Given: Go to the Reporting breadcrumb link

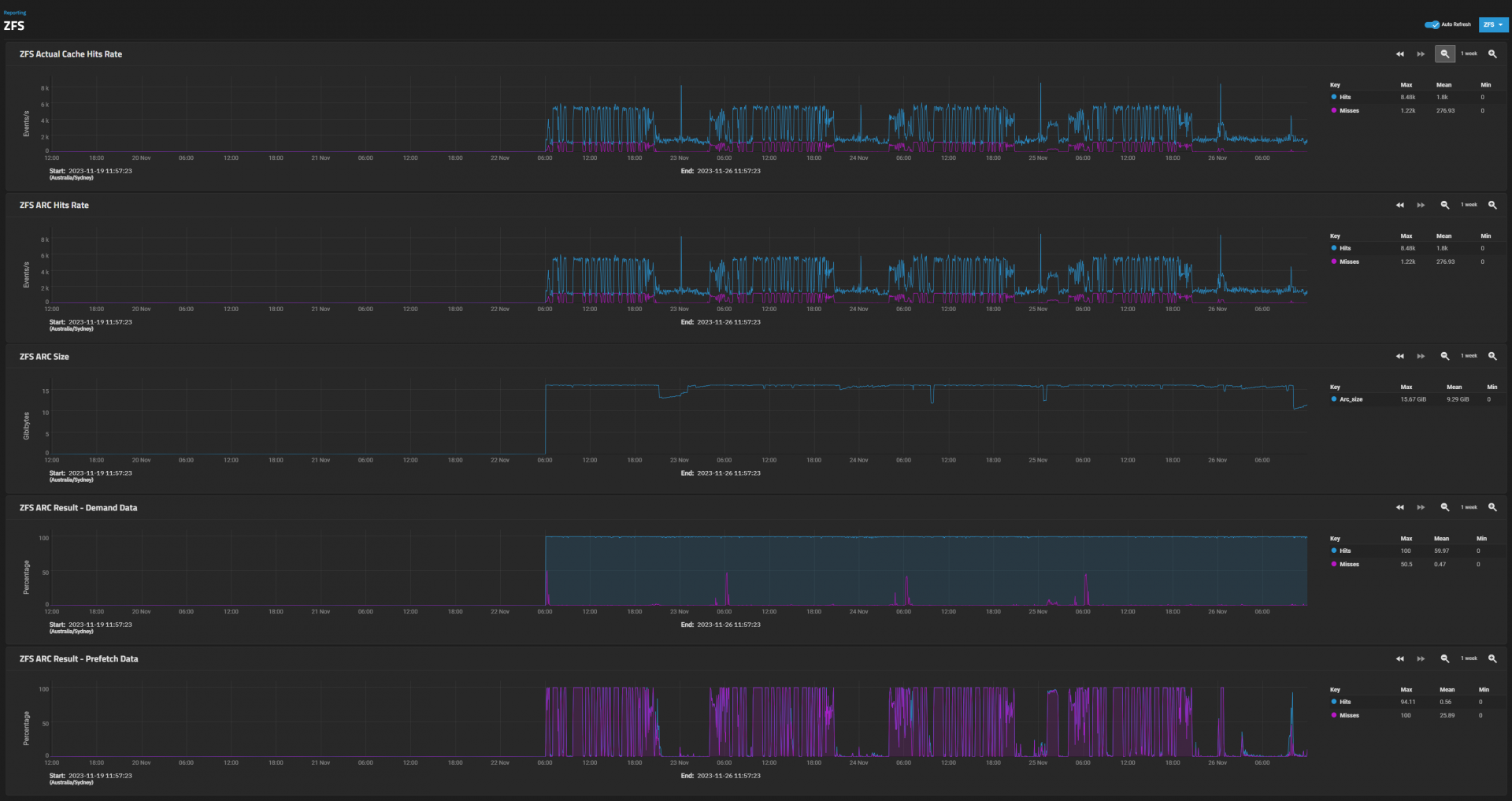Looking at the screenshot, I should click(15, 13).
